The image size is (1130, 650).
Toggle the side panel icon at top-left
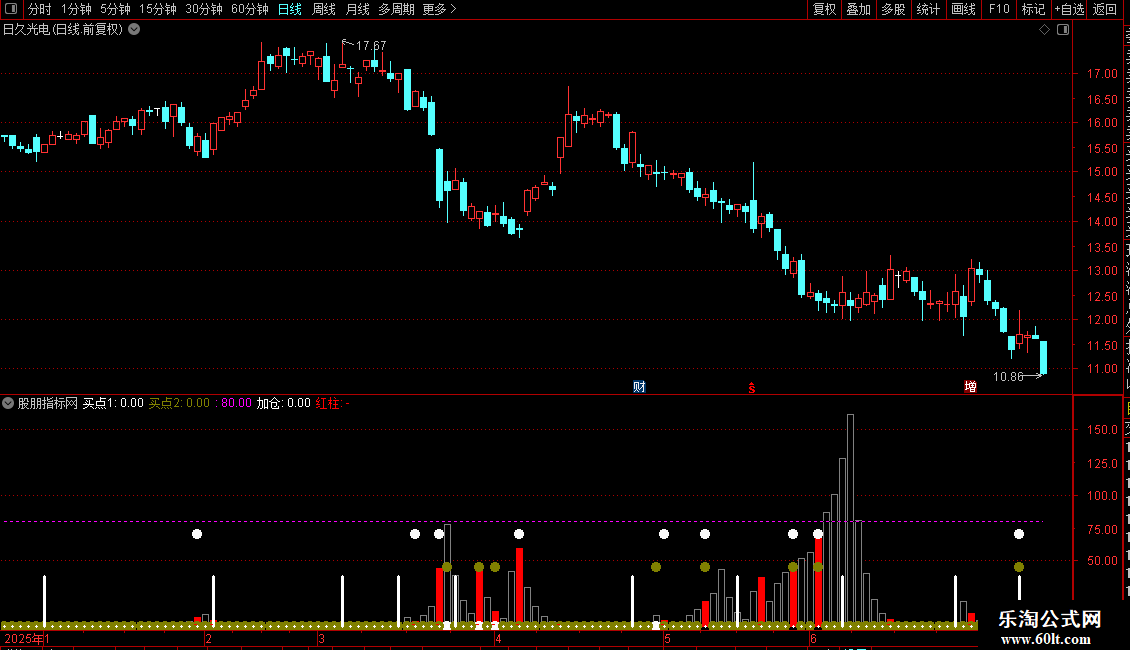point(11,9)
